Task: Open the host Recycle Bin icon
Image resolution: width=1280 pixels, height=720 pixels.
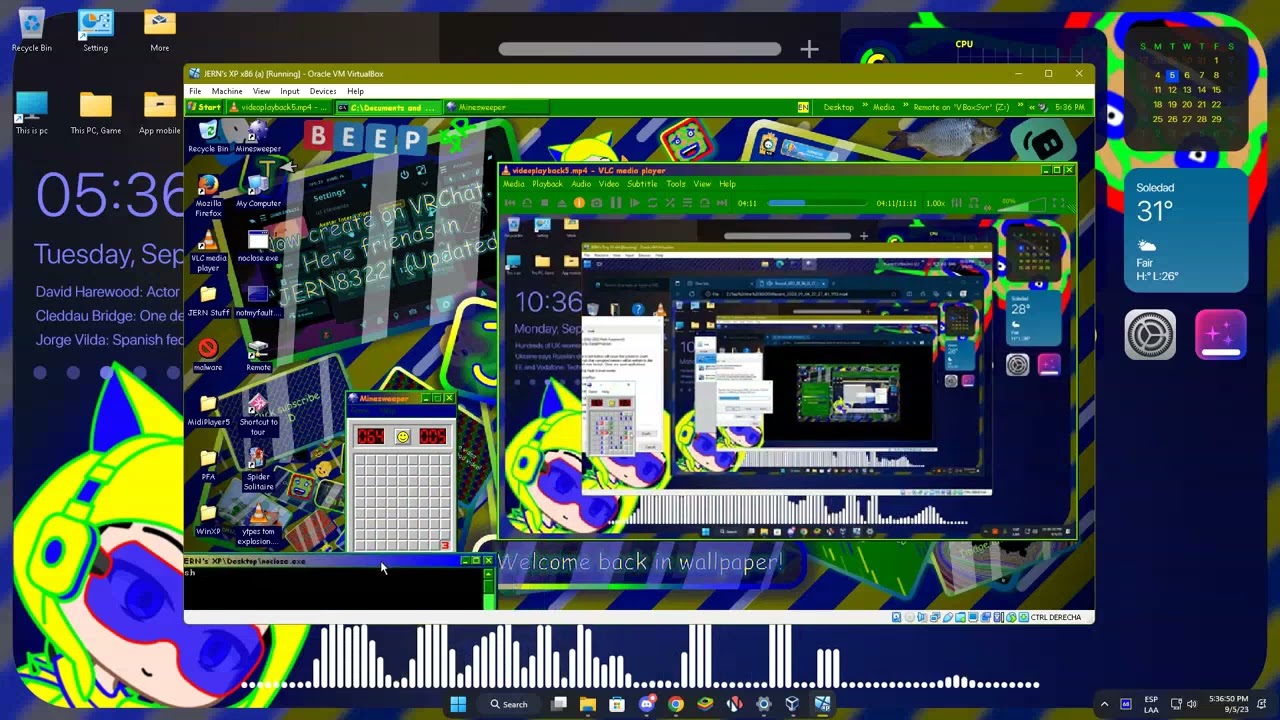Action: point(32,31)
